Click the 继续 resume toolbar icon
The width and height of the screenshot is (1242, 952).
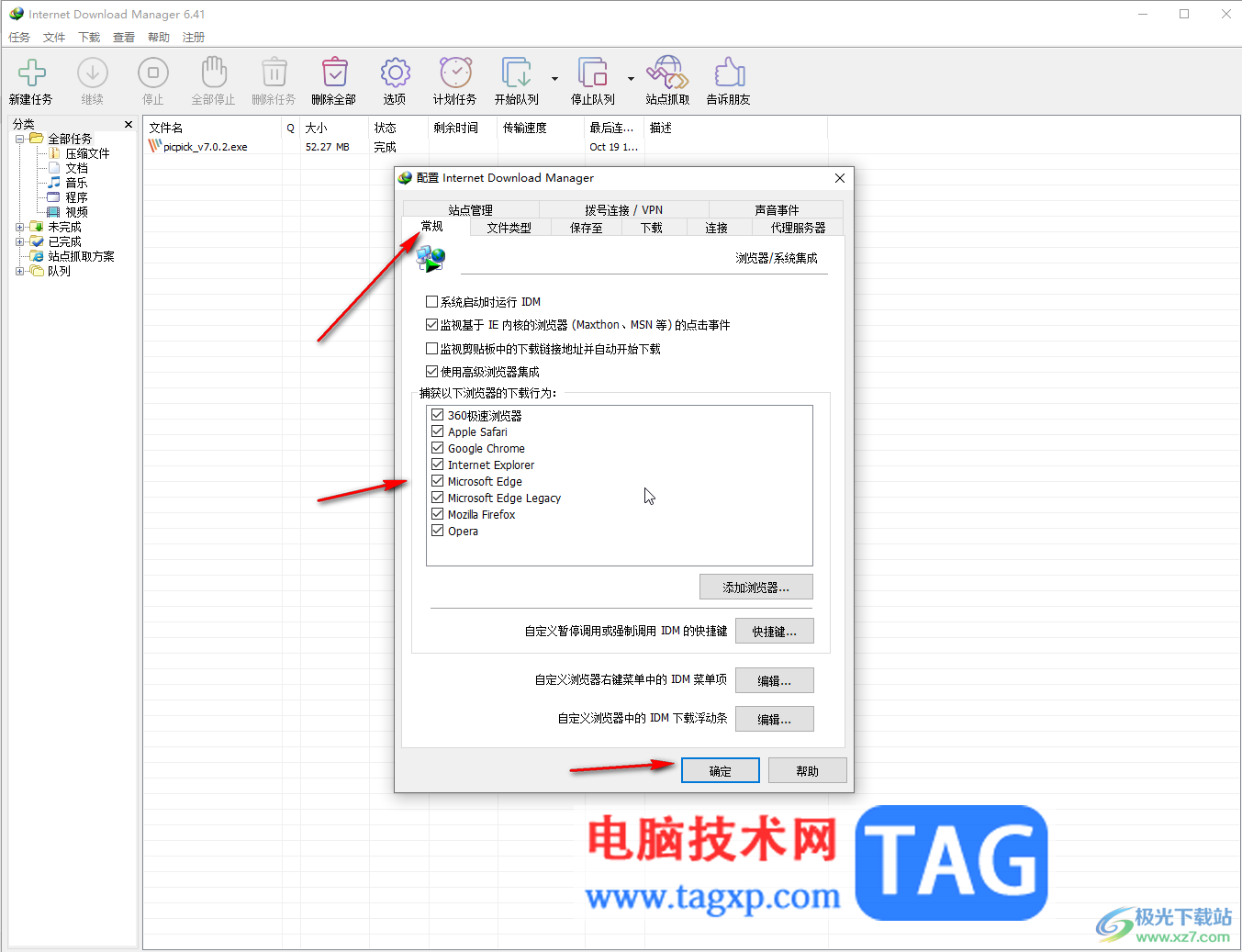pyautogui.click(x=92, y=73)
